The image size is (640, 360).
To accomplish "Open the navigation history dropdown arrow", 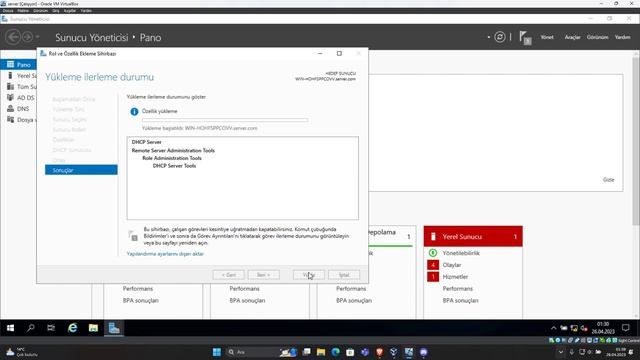I will pos(38,37).
